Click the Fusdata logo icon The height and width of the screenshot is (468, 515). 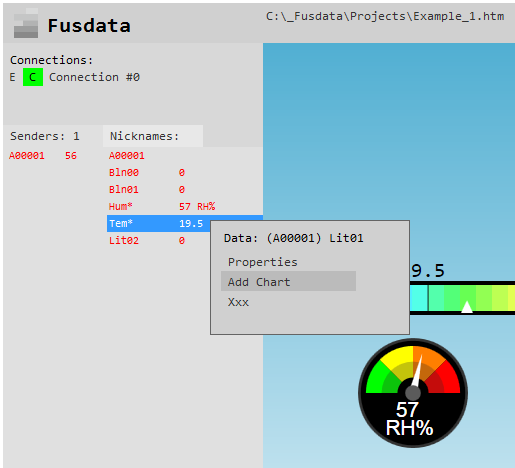(x=26, y=23)
